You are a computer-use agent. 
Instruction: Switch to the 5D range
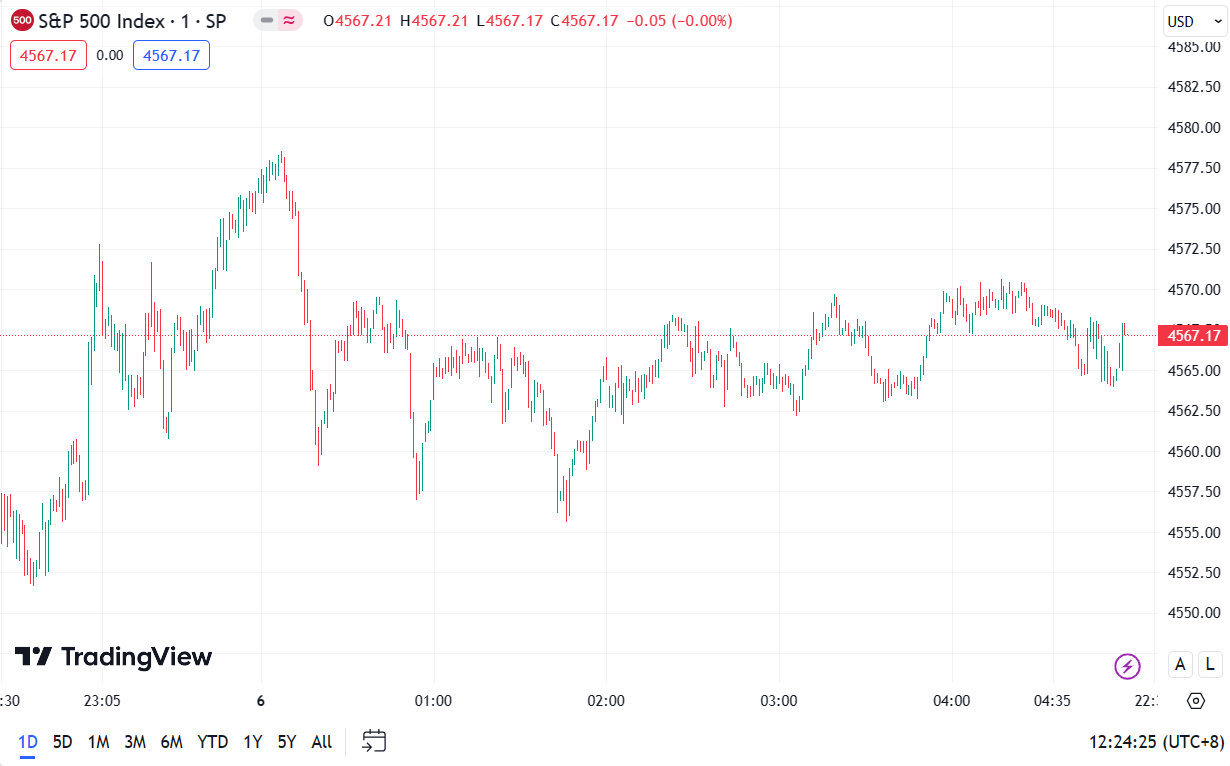(62, 741)
